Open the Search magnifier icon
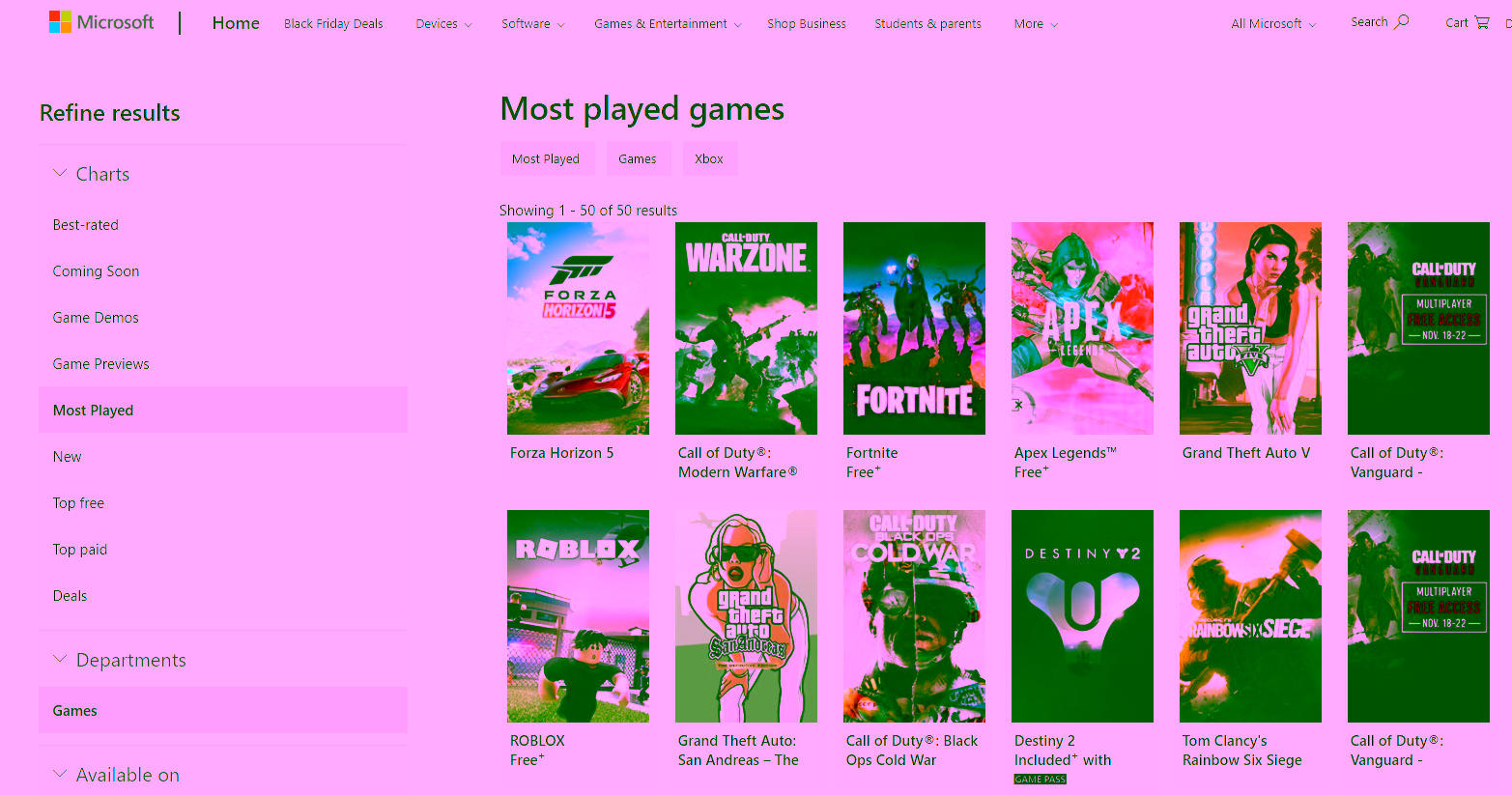The height and width of the screenshot is (795, 1512). click(x=1402, y=21)
